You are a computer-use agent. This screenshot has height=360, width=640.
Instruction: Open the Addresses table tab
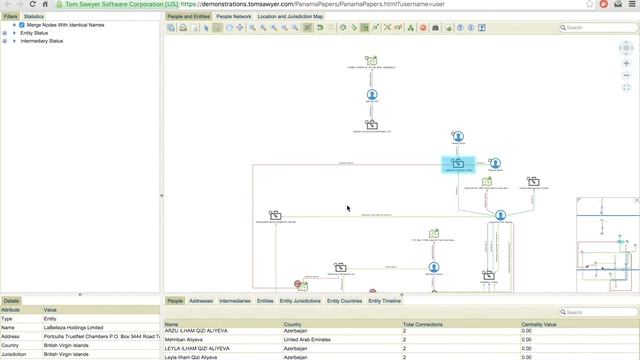(x=201, y=301)
